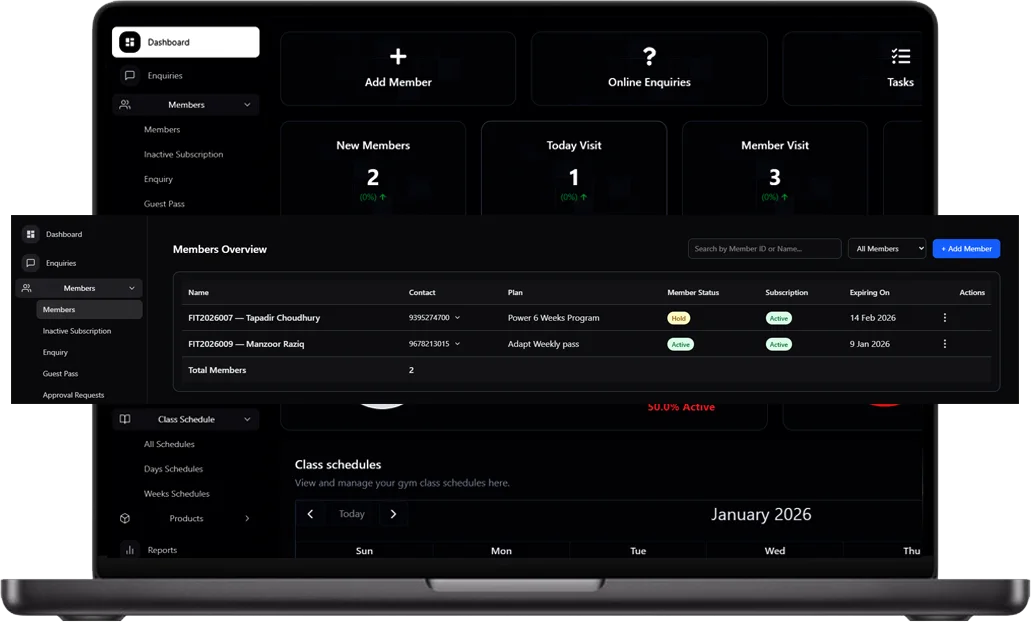
Task: Open actions menu for Tapadir Choudhury row
Action: (945, 318)
